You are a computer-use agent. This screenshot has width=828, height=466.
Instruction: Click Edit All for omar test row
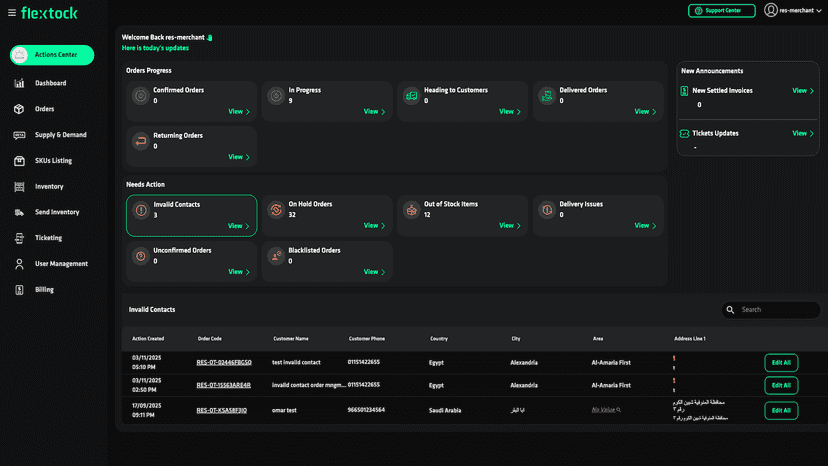[781, 411]
